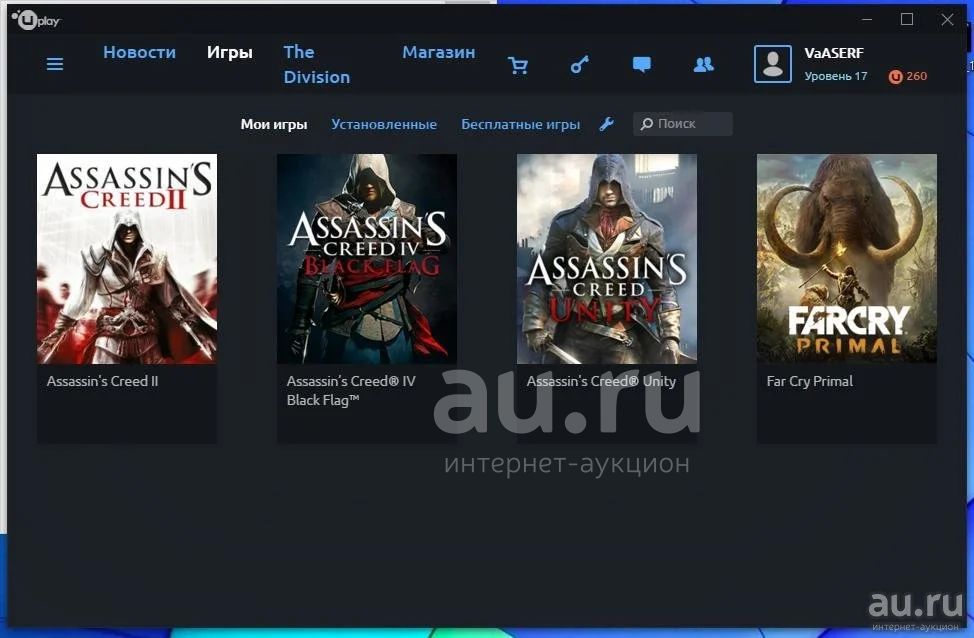Viewport: 974px width, 638px height.
Task: Open the shopping cart icon
Action: [517, 65]
